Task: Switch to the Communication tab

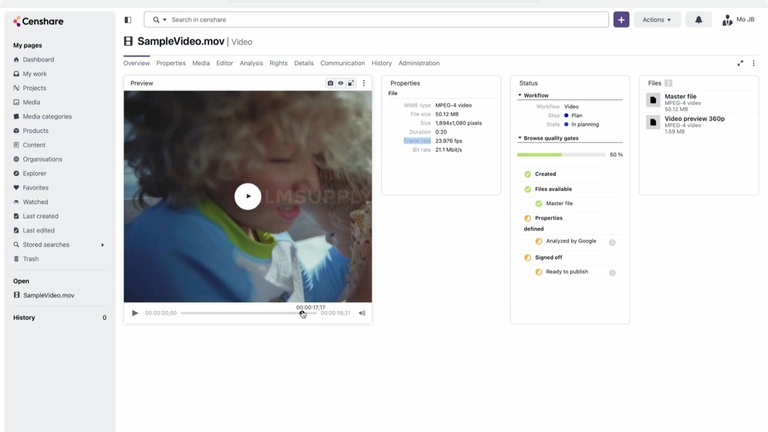Action: pyautogui.click(x=342, y=63)
